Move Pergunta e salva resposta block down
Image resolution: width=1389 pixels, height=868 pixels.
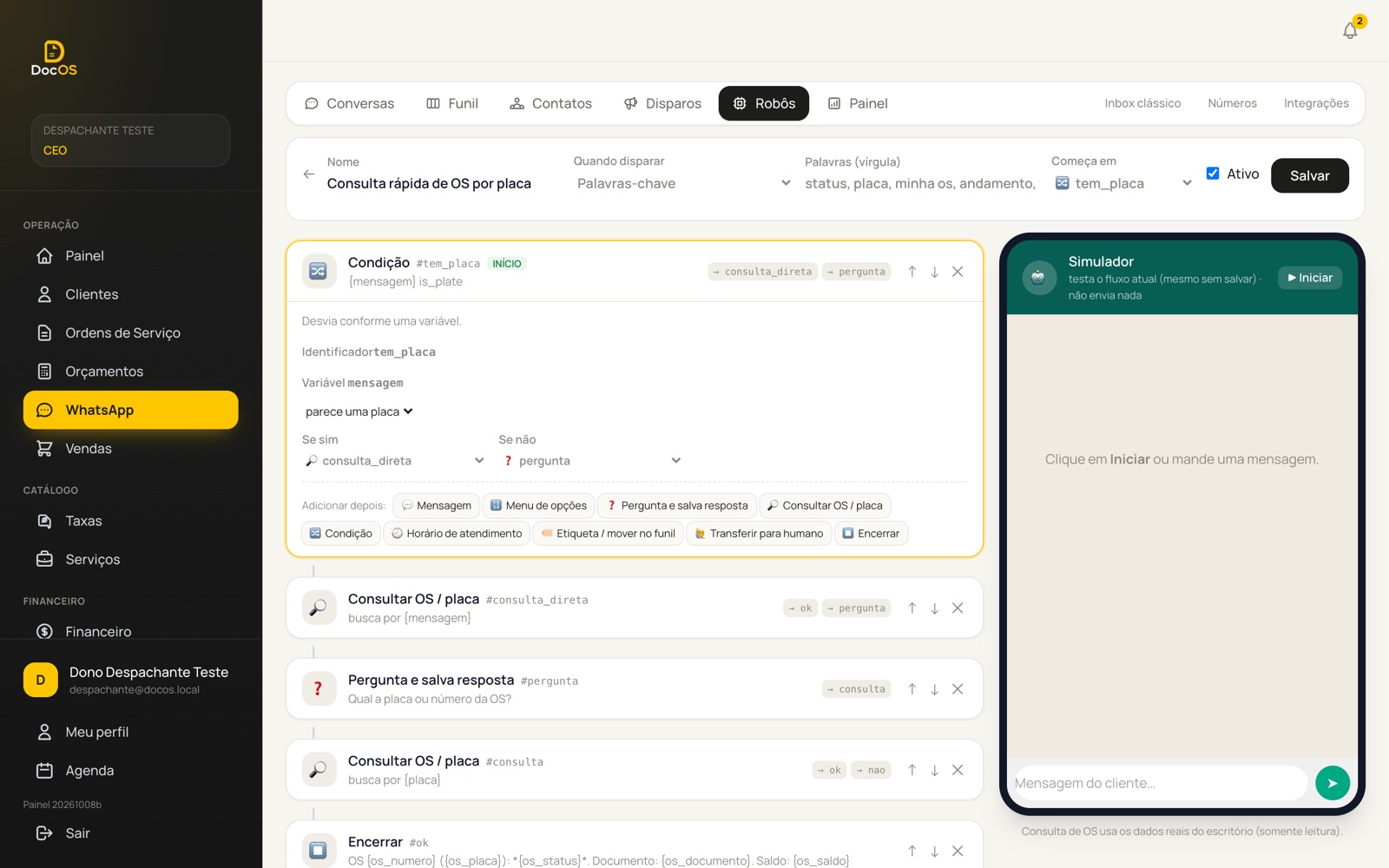(935, 689)
